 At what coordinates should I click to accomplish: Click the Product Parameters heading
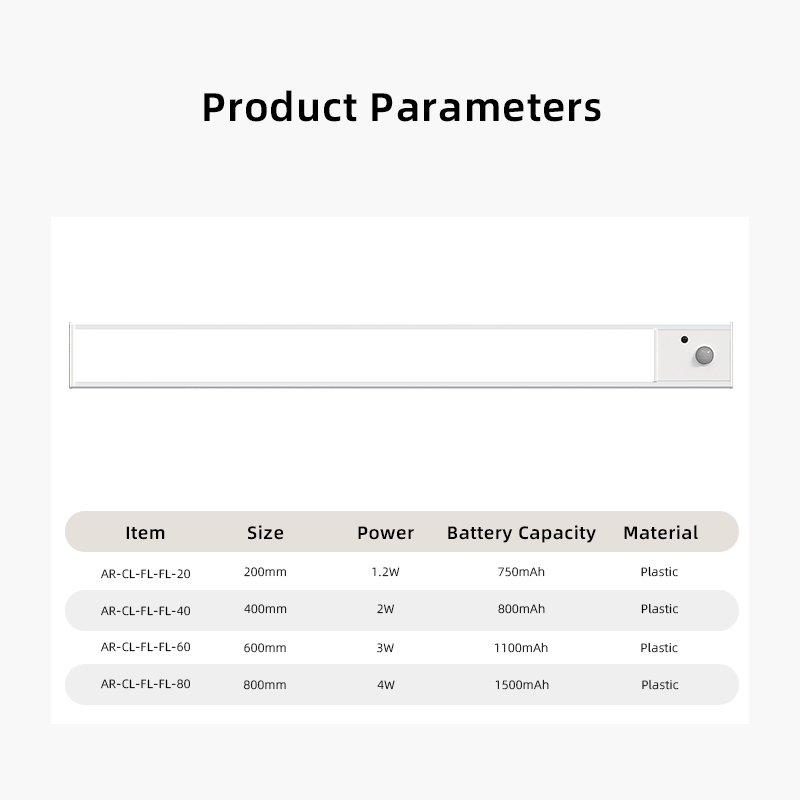coord(402,108)
